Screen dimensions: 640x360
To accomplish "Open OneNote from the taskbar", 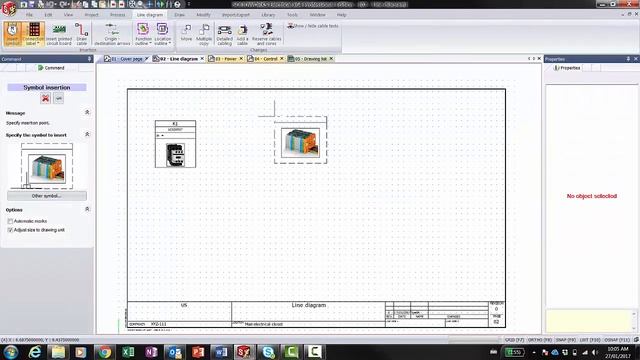I will pyautogui.click(x=151, y=352).
